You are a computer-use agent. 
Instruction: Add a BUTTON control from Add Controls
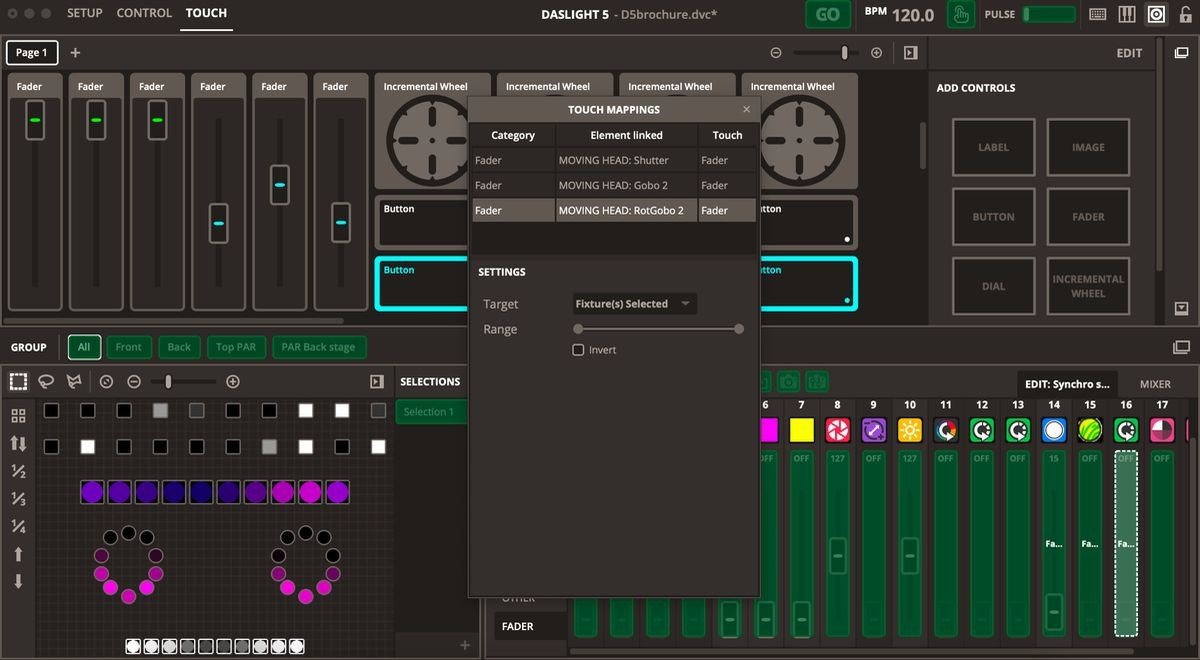coord(993,216)
